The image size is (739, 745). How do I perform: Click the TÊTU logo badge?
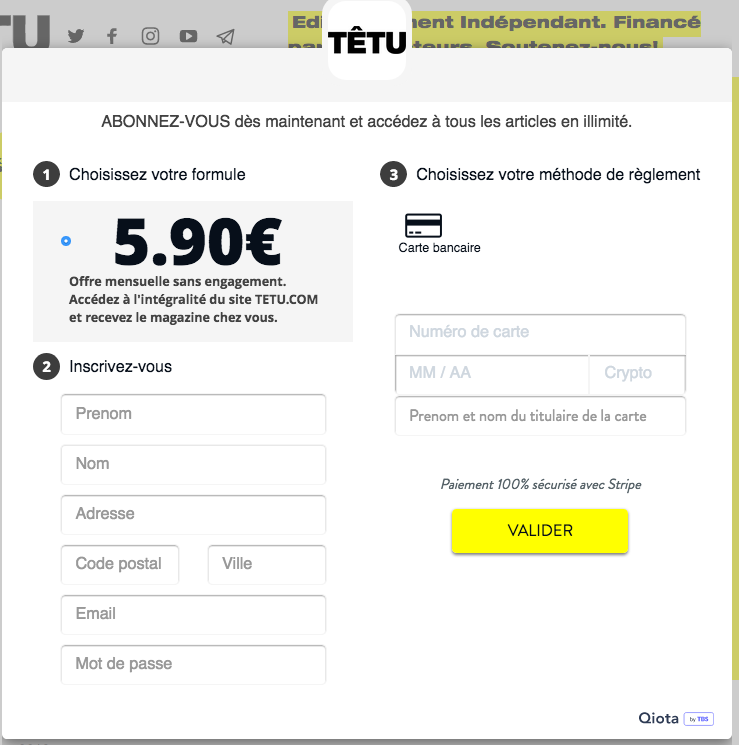coord(367,41)
